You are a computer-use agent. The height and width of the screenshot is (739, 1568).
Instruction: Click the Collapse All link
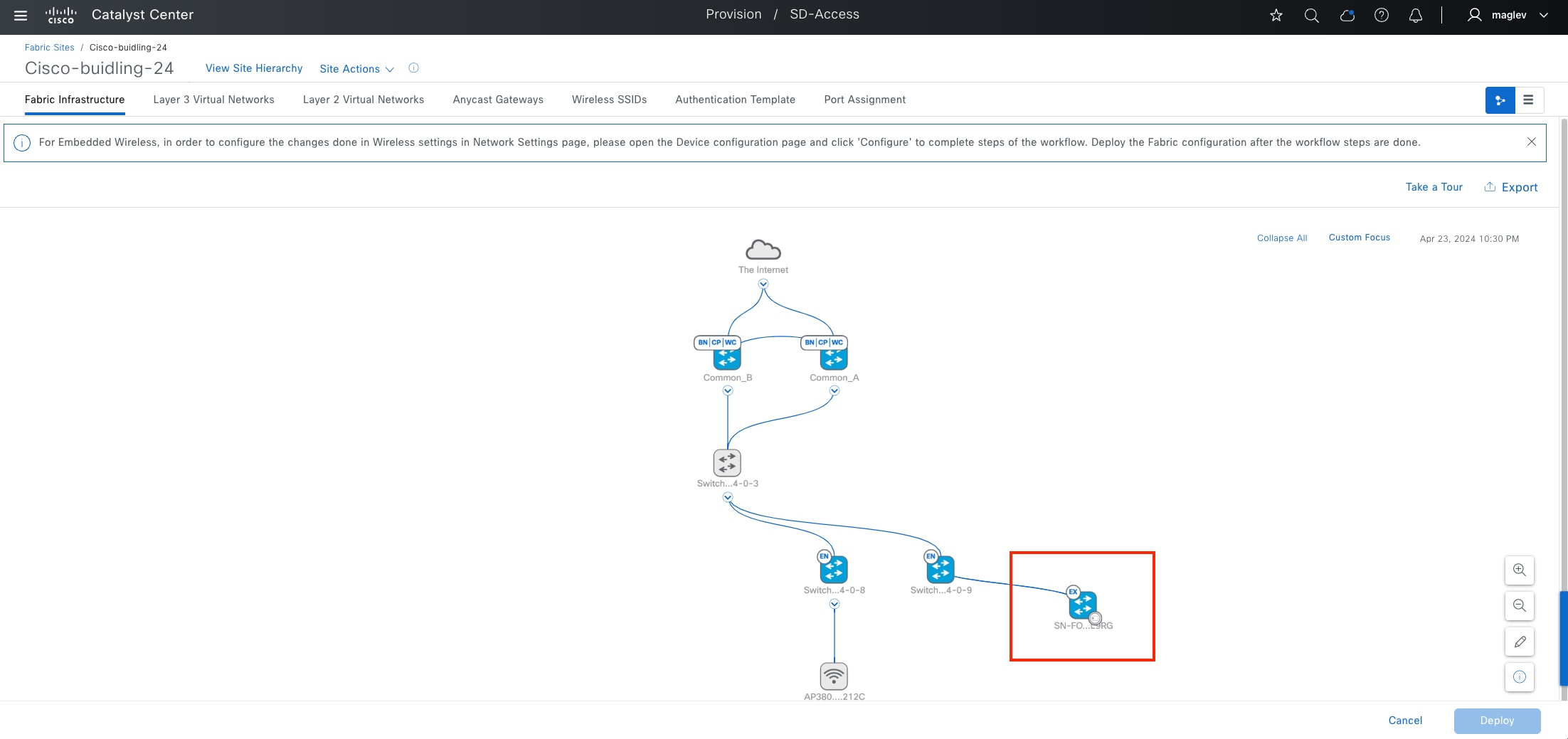[1282, 238]
